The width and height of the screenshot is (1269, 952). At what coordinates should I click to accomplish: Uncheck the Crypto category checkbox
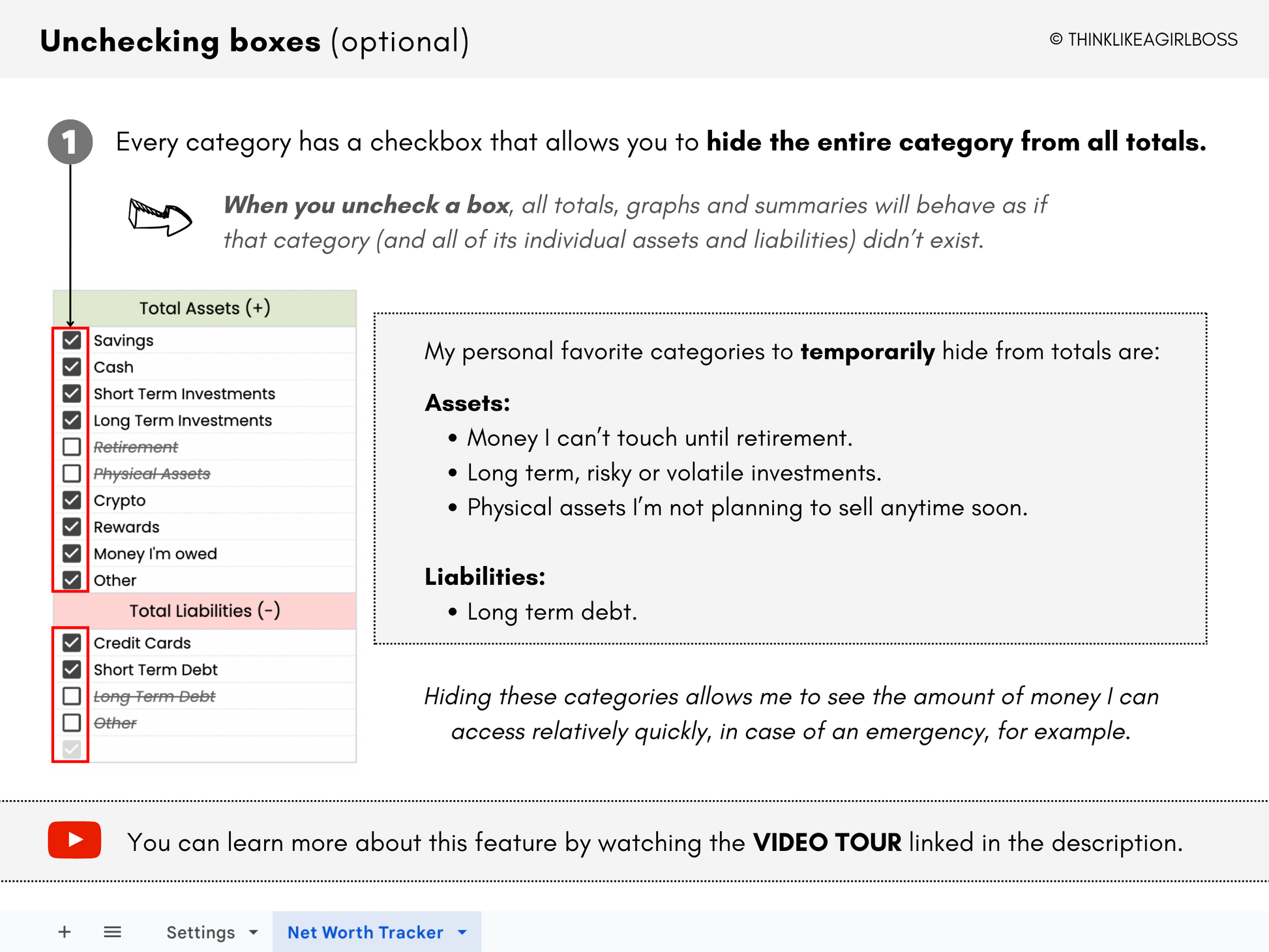[x=72, y=500]
